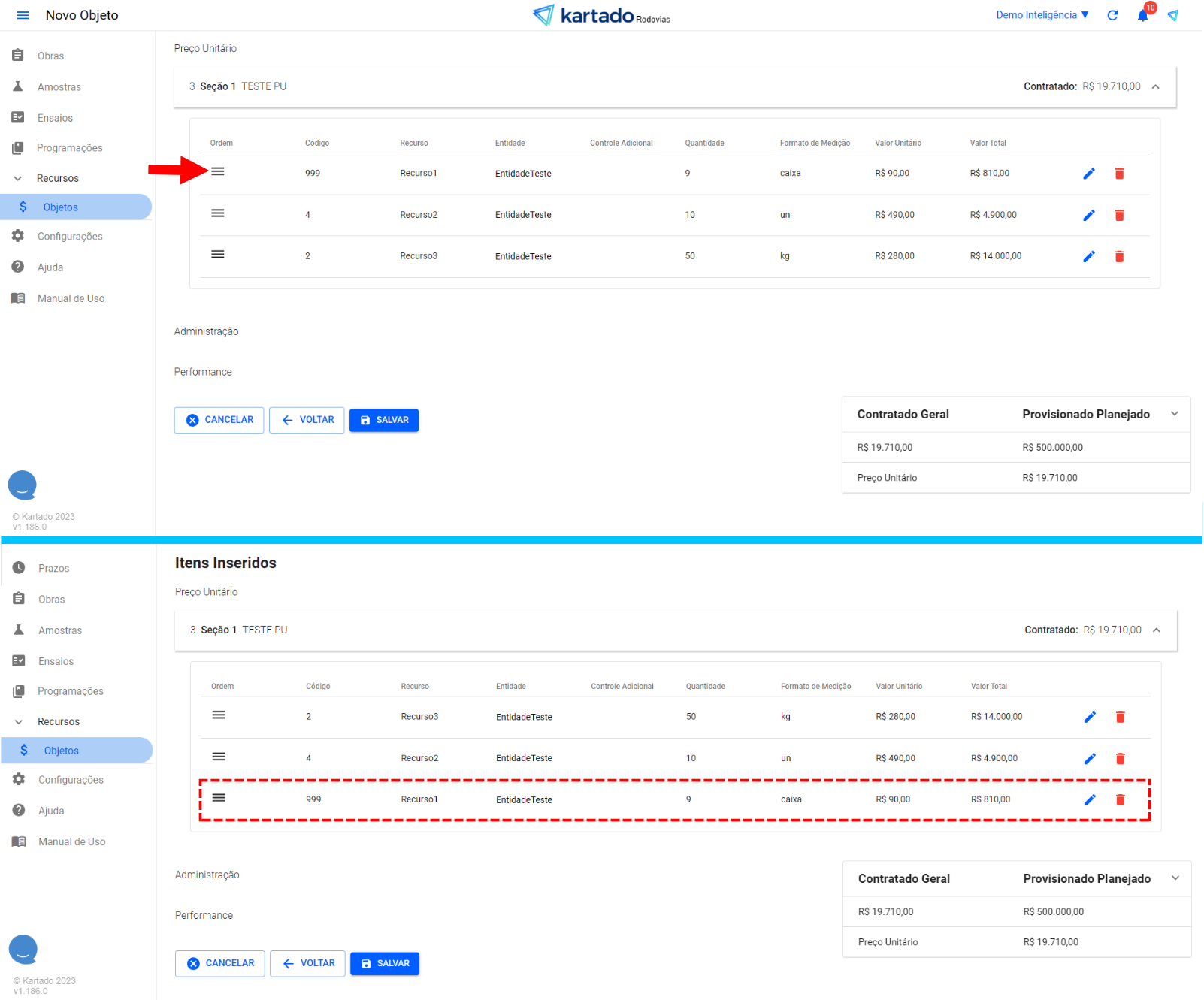
Task: Open Manual de Uso in upper sidebar
Action: (x=71, y=299)
